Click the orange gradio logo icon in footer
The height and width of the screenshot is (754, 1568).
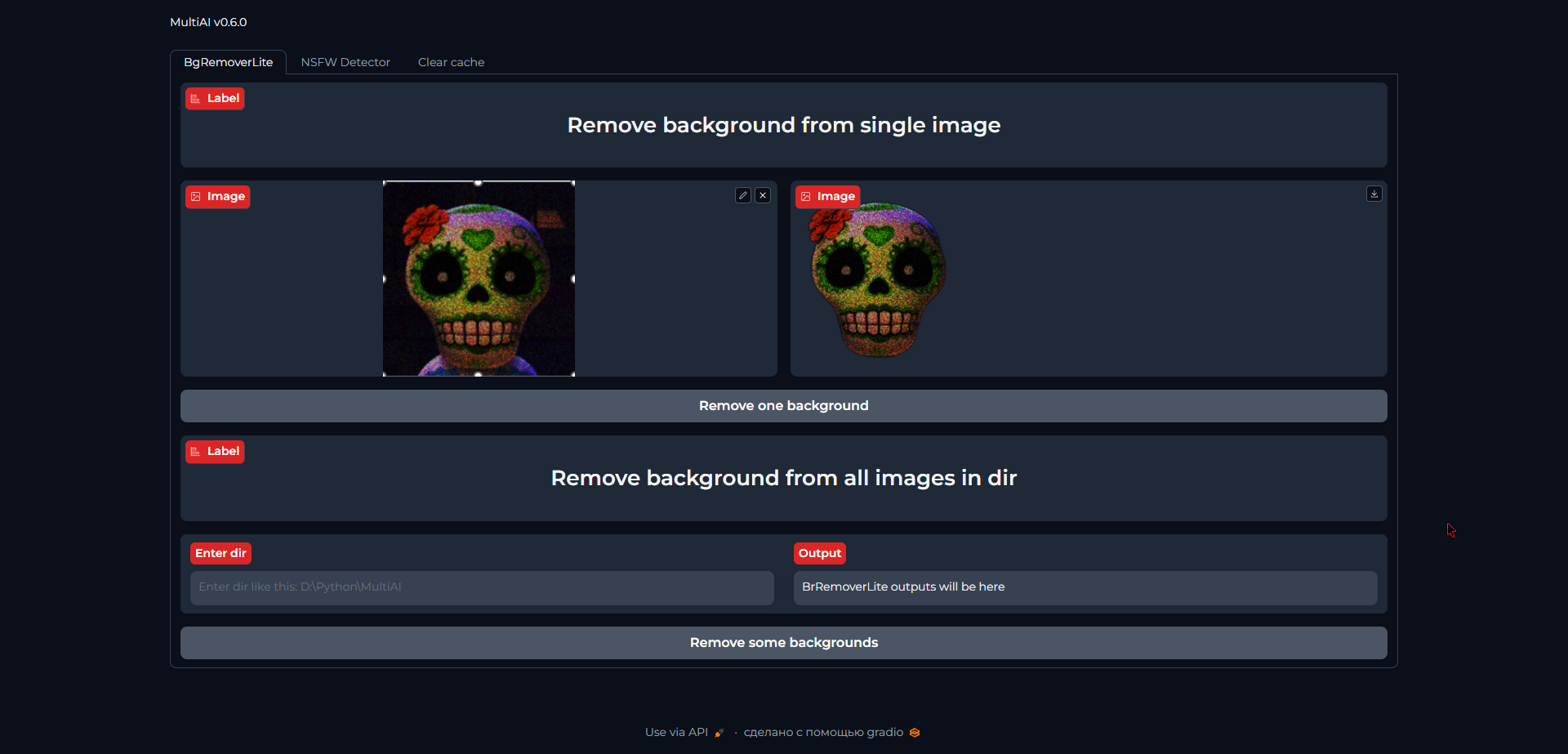915,733
